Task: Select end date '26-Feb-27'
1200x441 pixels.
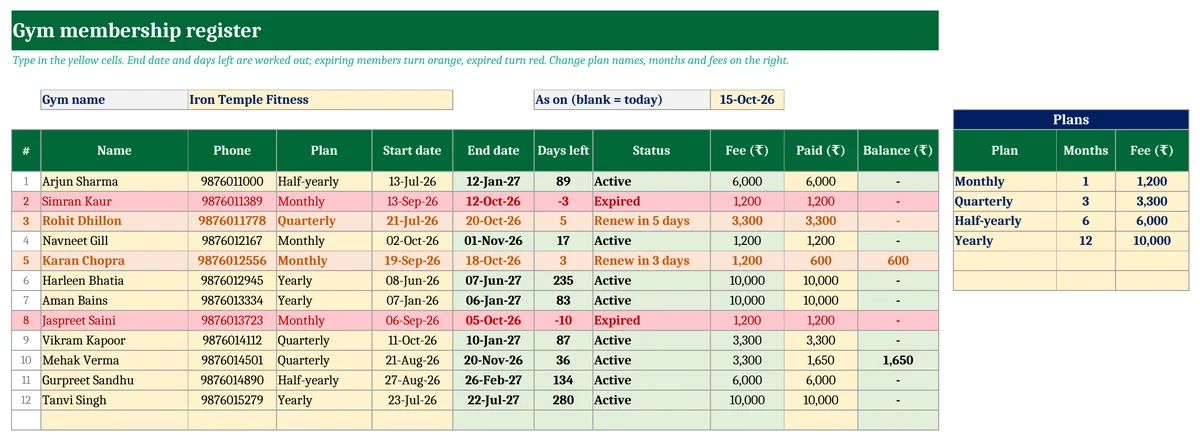Action: click(x=493, y=381)
